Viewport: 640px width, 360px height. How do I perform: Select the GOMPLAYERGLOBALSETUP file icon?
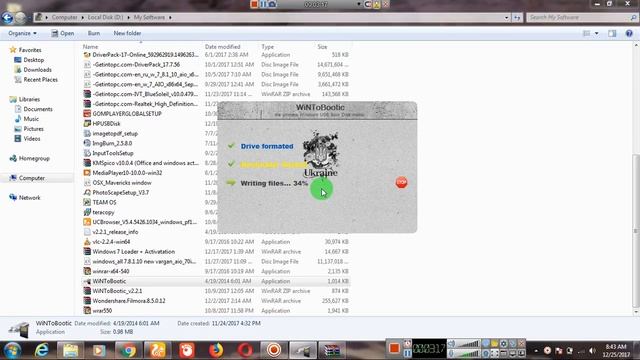[87, 113]
